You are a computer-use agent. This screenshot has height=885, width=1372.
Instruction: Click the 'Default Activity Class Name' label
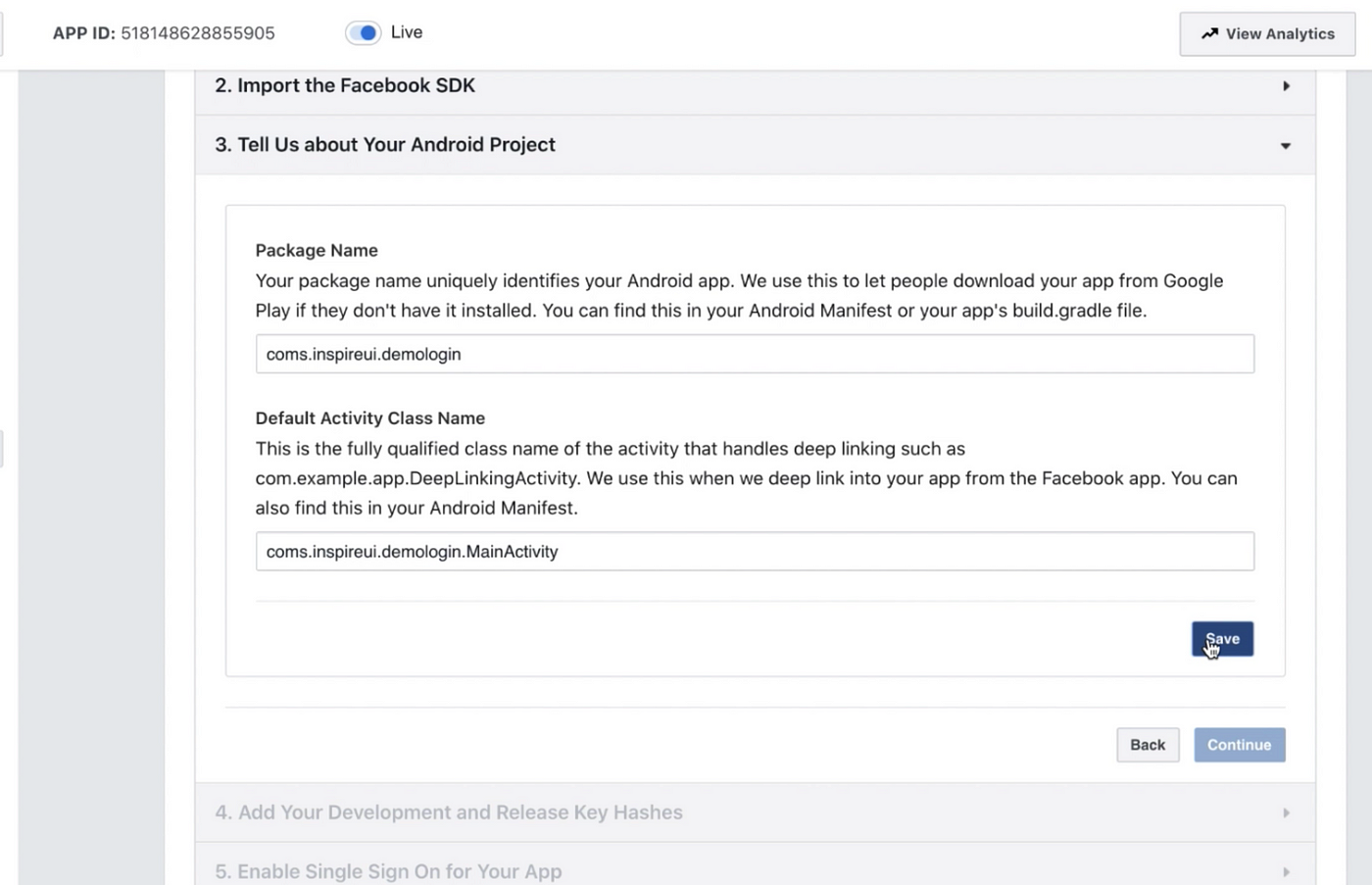point(370,418)
